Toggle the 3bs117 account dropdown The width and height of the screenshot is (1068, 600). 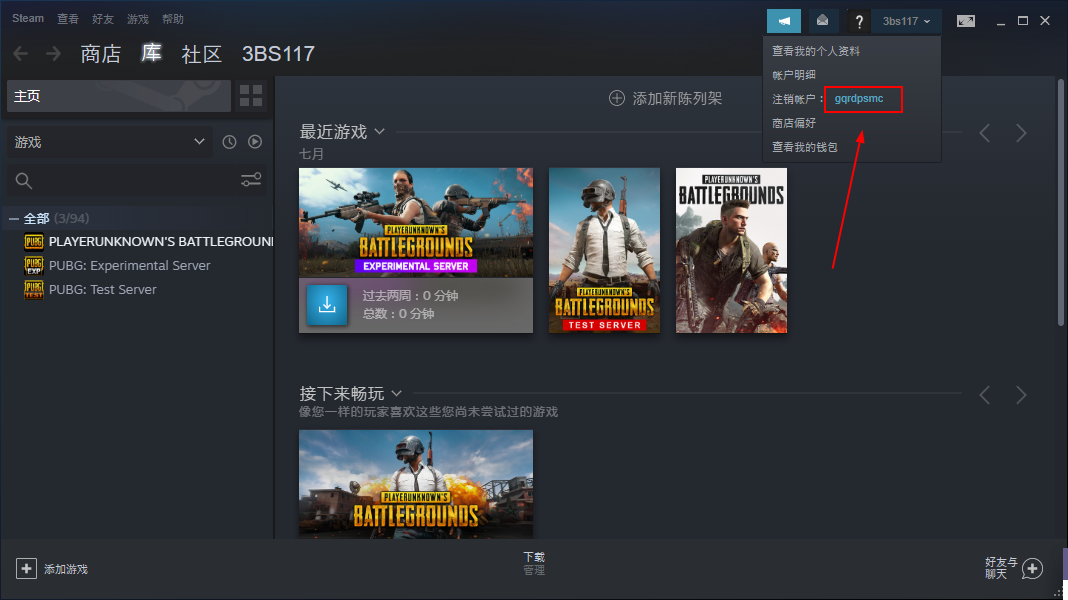point(907,21)
